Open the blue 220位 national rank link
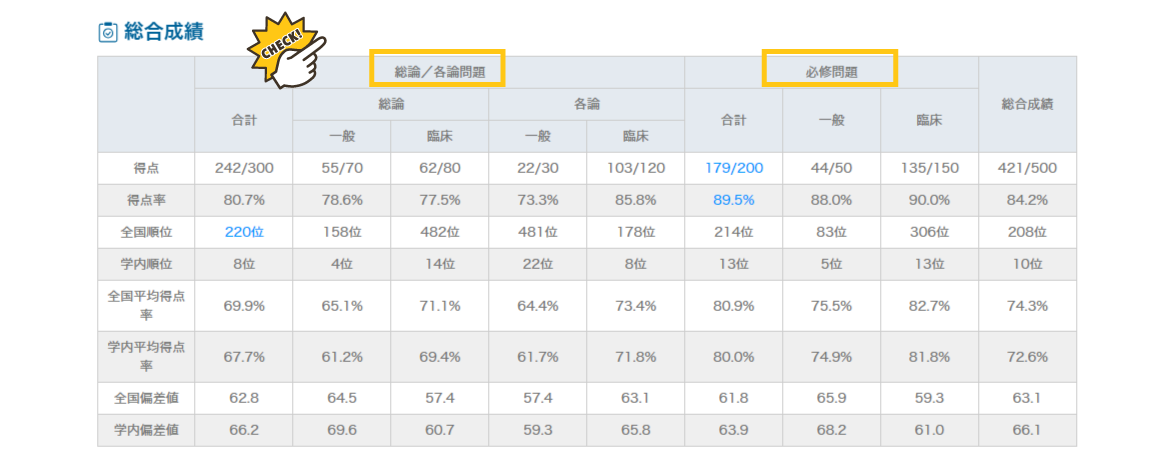The height and width of the screenshot is (476, 1173). [x=244, y=233]
